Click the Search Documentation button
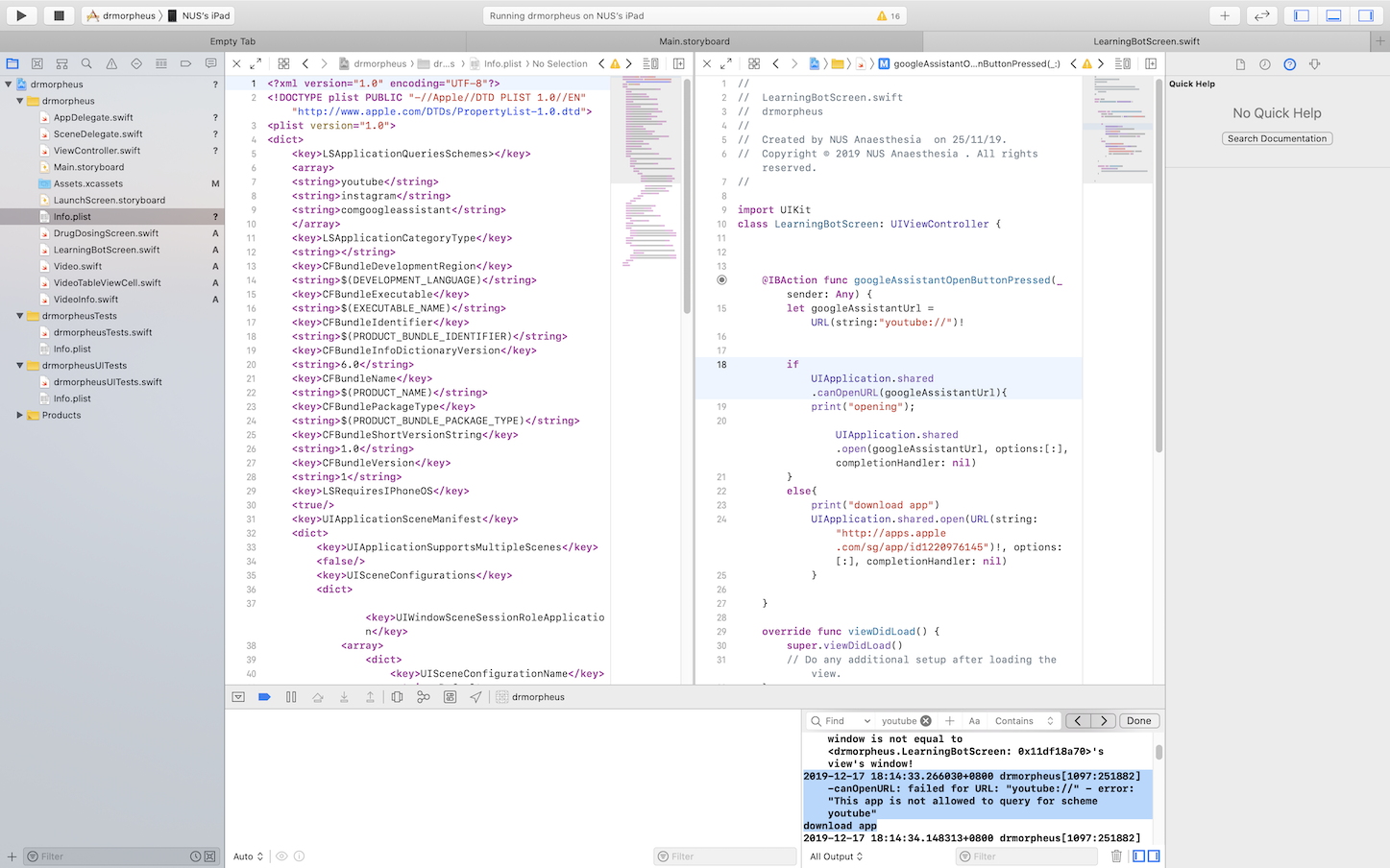Image resolution: width=1390 pixels, height=868 pixels. pos(1277,139)
